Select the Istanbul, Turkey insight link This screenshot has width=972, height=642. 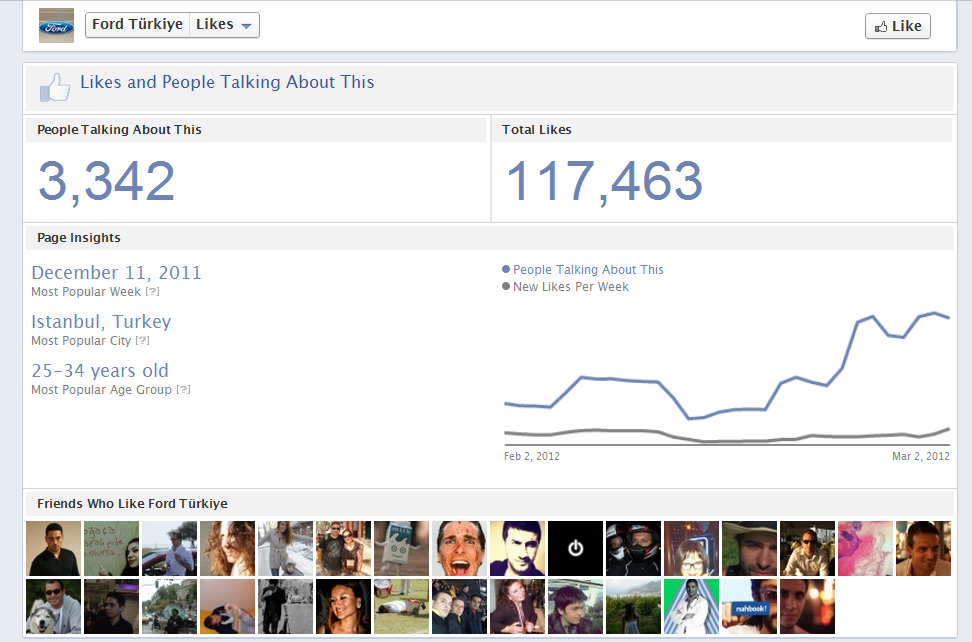[101, 322]
